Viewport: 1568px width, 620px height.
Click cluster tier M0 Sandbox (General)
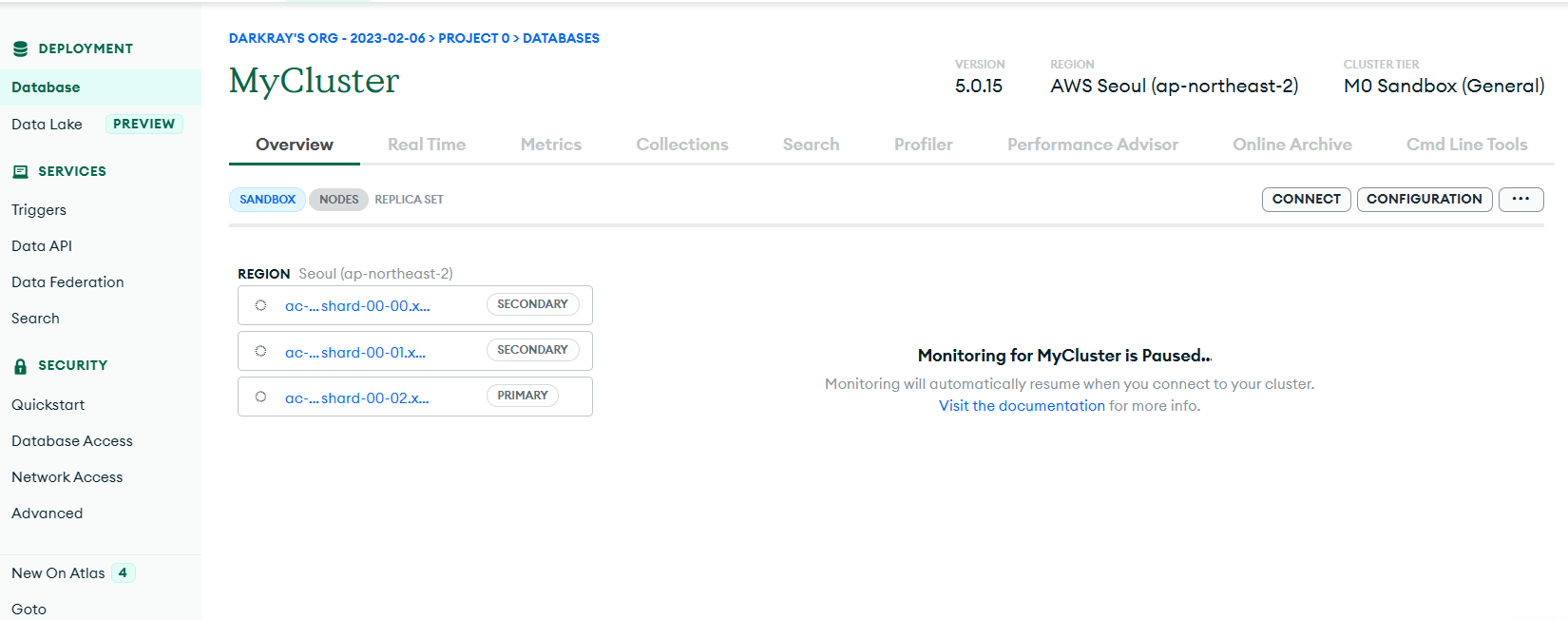pyautogui.click(x=1444, y=87)
